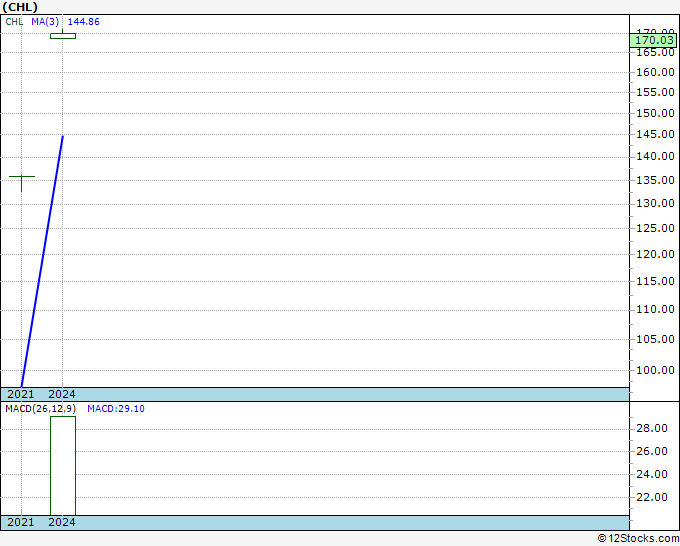680x546 pixels.
Task: Click the MA(3) indicator label
Action: click(45, 22)
